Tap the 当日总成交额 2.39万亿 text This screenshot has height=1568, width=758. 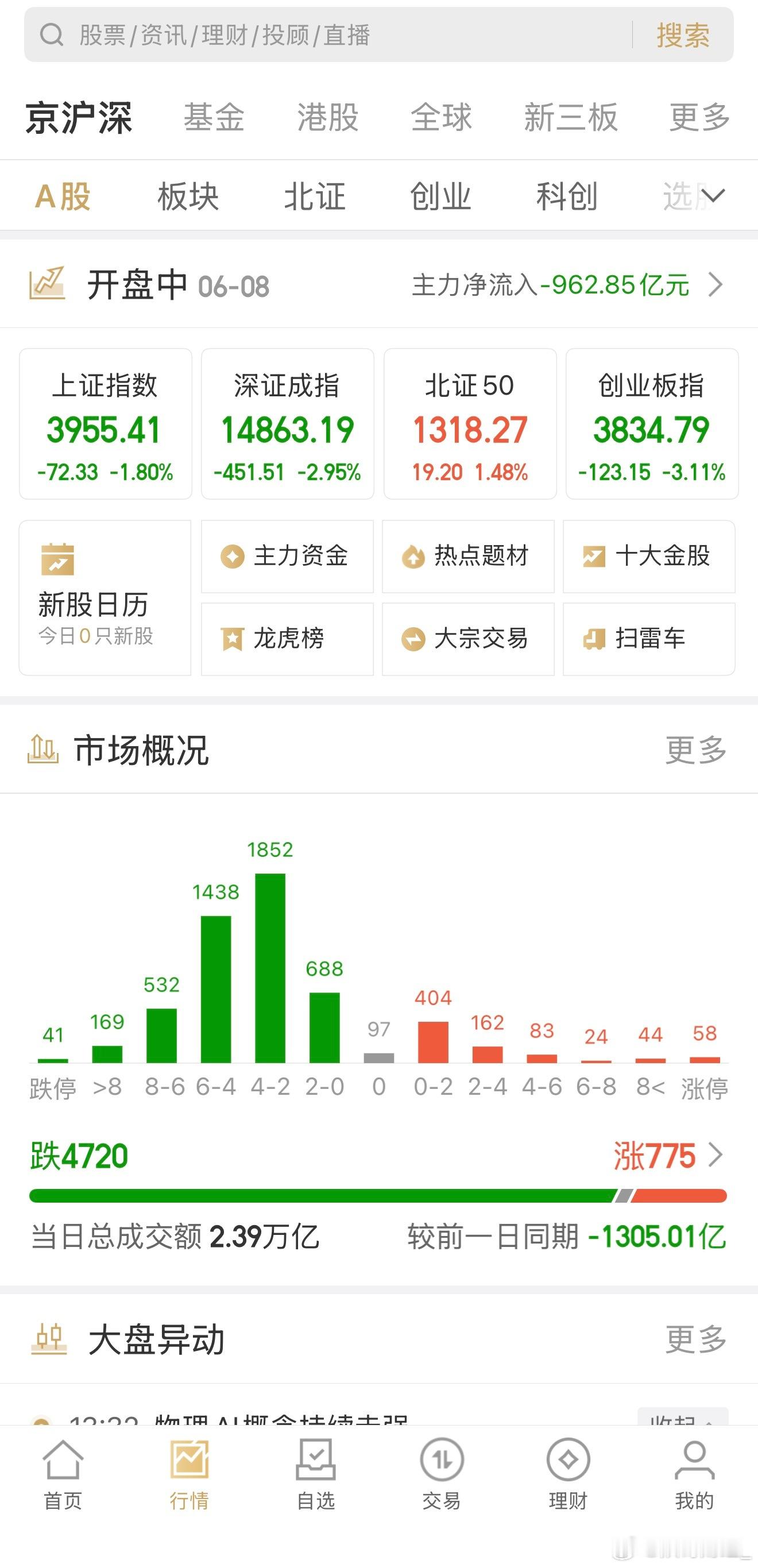coord(175,1236)
